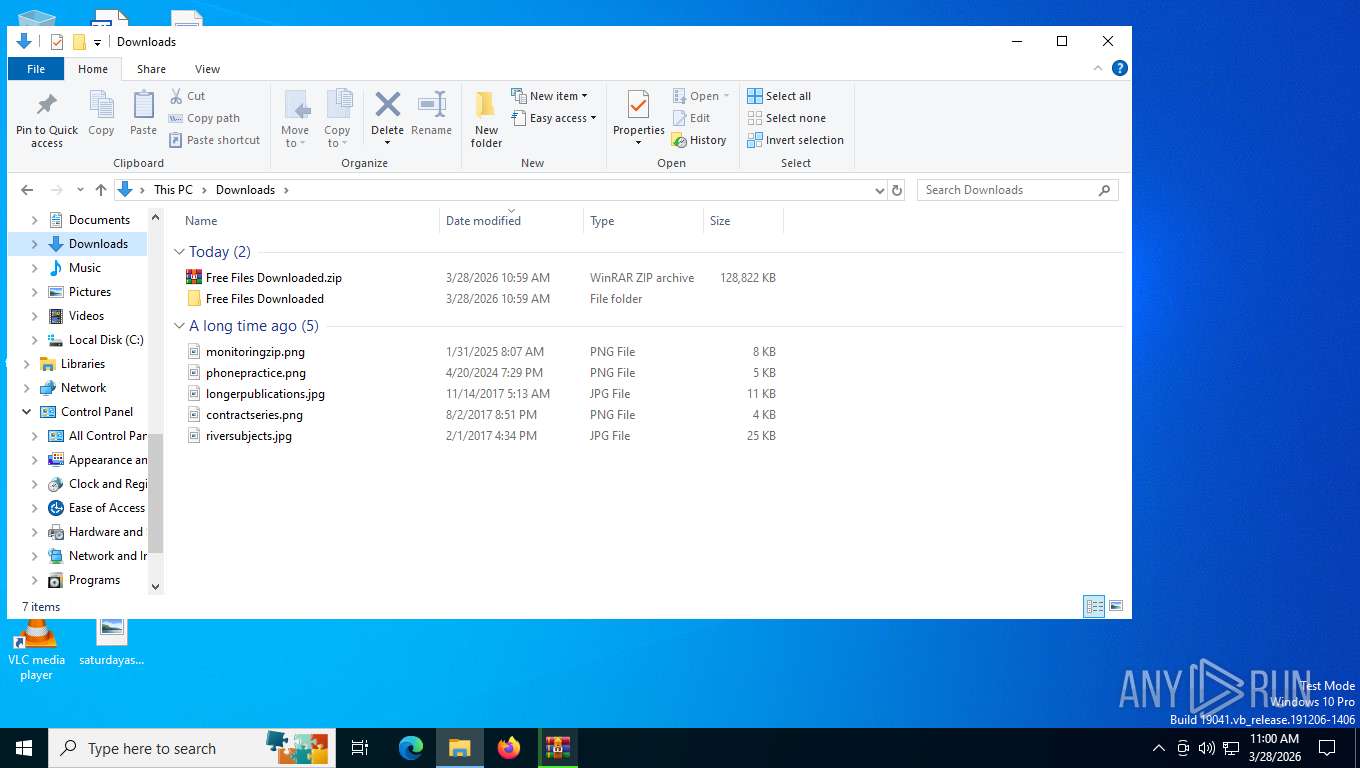1360x768 pixels.
Task: Select monitoringzip.png file
Action: [x=255, y=352]
